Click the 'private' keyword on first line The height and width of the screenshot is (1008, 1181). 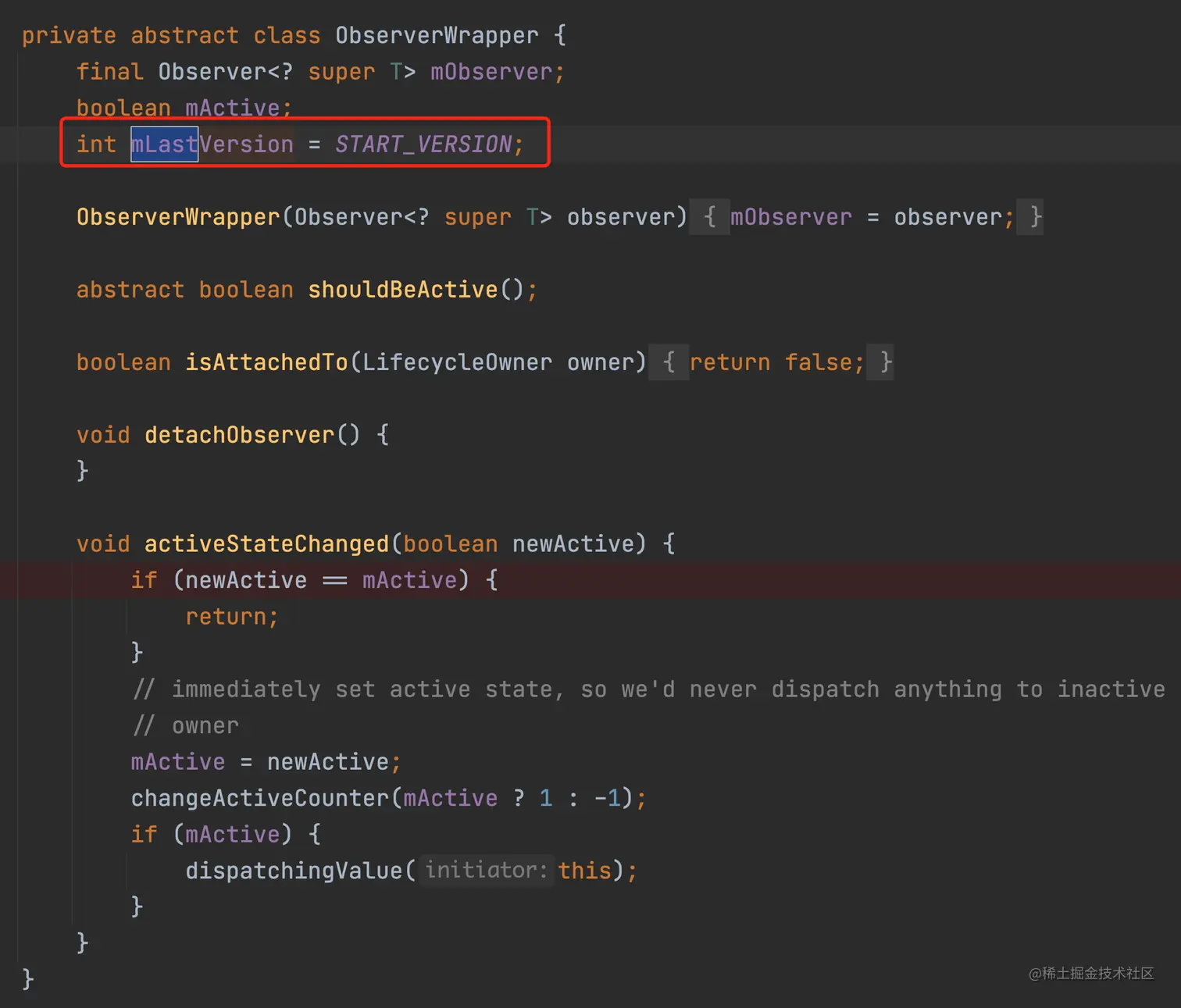(69, 36)
